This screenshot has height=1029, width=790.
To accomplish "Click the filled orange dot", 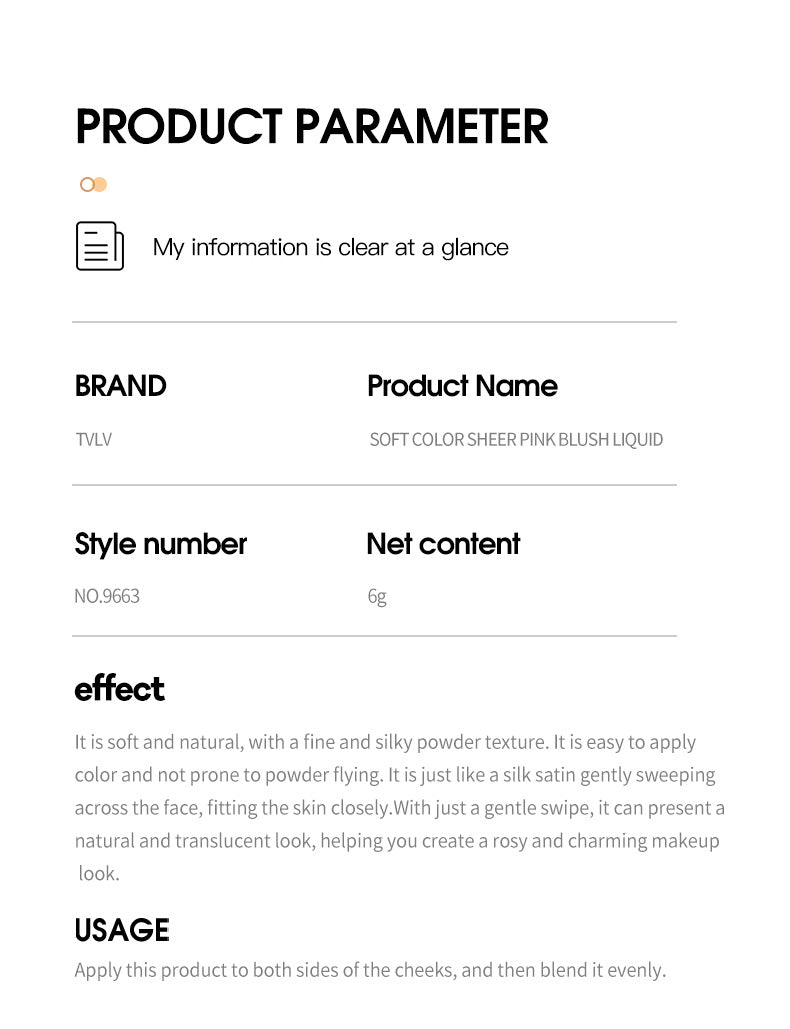I will 100,184.
